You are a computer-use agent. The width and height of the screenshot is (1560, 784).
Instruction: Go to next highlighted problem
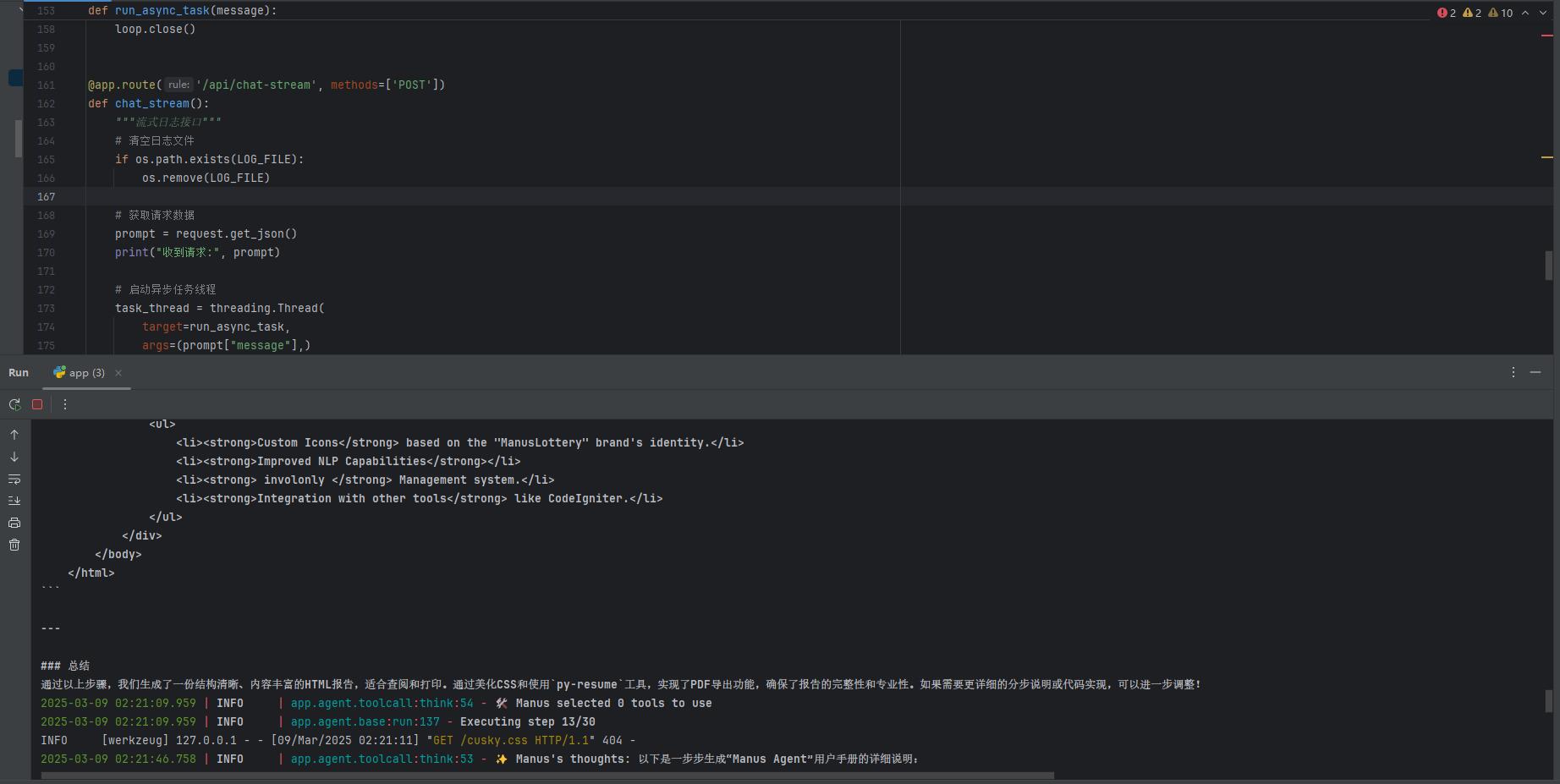1543,13
